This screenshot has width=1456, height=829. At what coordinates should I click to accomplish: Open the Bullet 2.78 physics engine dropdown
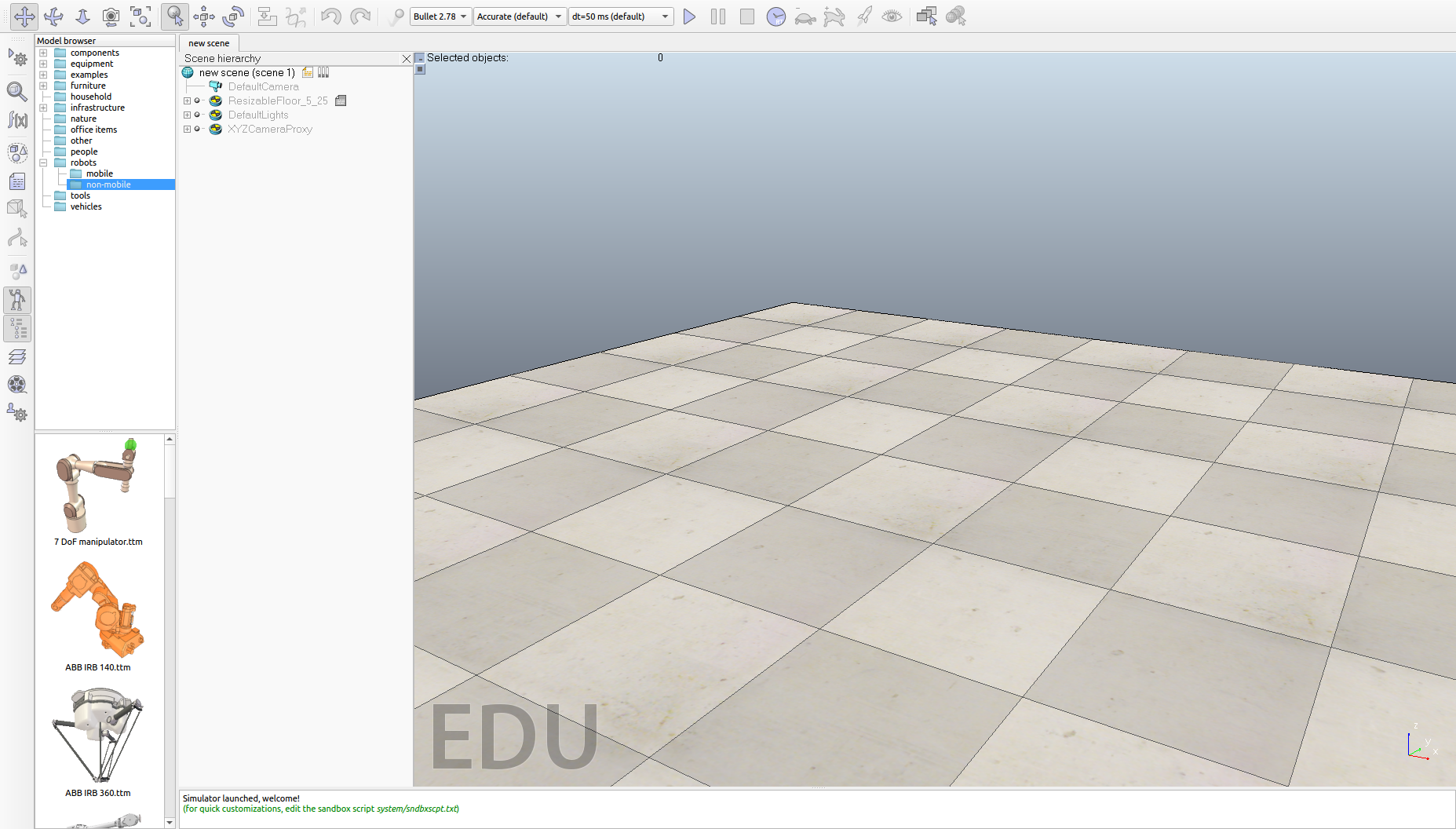[440, 16]
